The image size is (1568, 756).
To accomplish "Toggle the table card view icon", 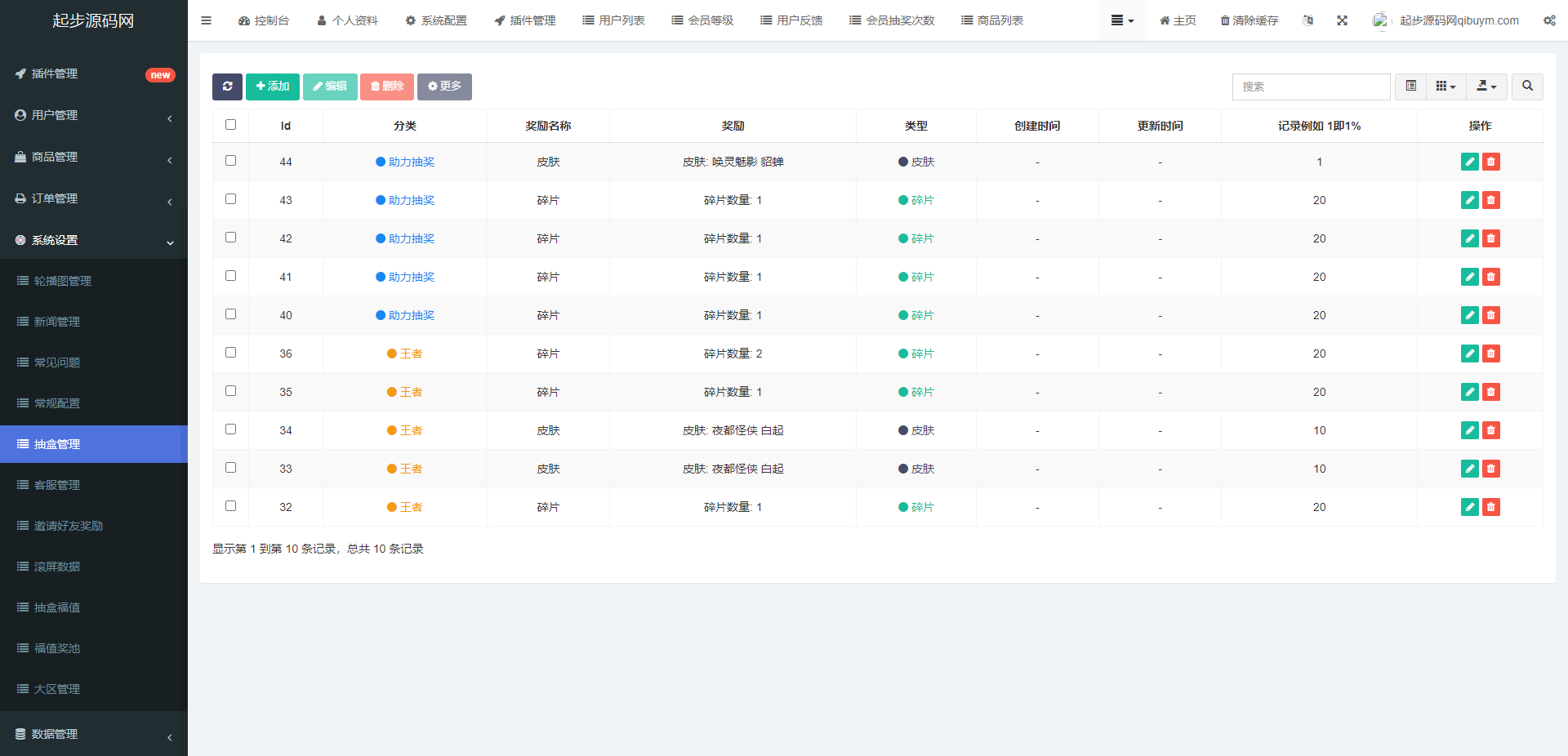I will tap(1410, 87).
